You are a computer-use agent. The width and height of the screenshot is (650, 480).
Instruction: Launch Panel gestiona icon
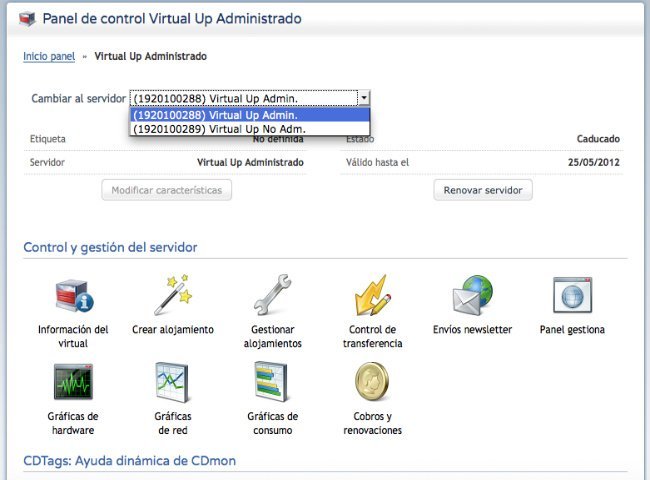coord(572,296)
